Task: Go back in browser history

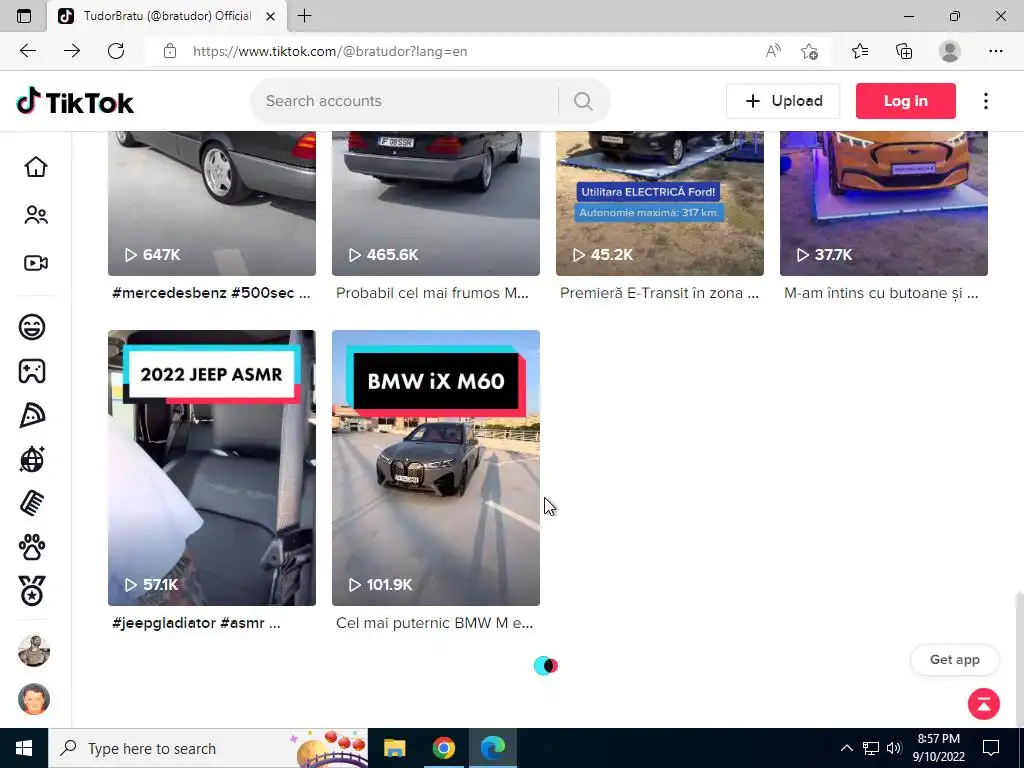Action: pos(27,51)
